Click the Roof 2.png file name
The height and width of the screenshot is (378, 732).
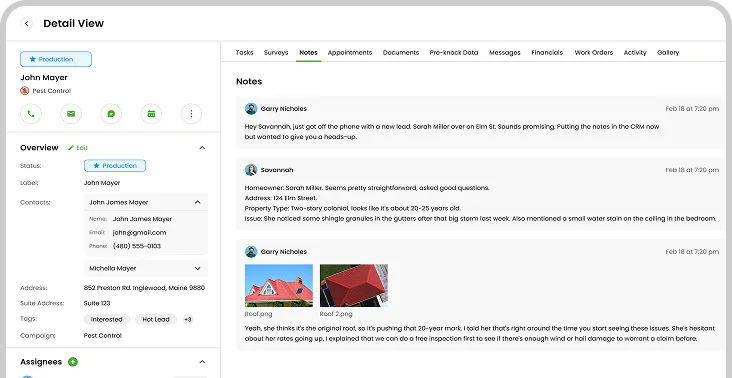coord(336,314)
